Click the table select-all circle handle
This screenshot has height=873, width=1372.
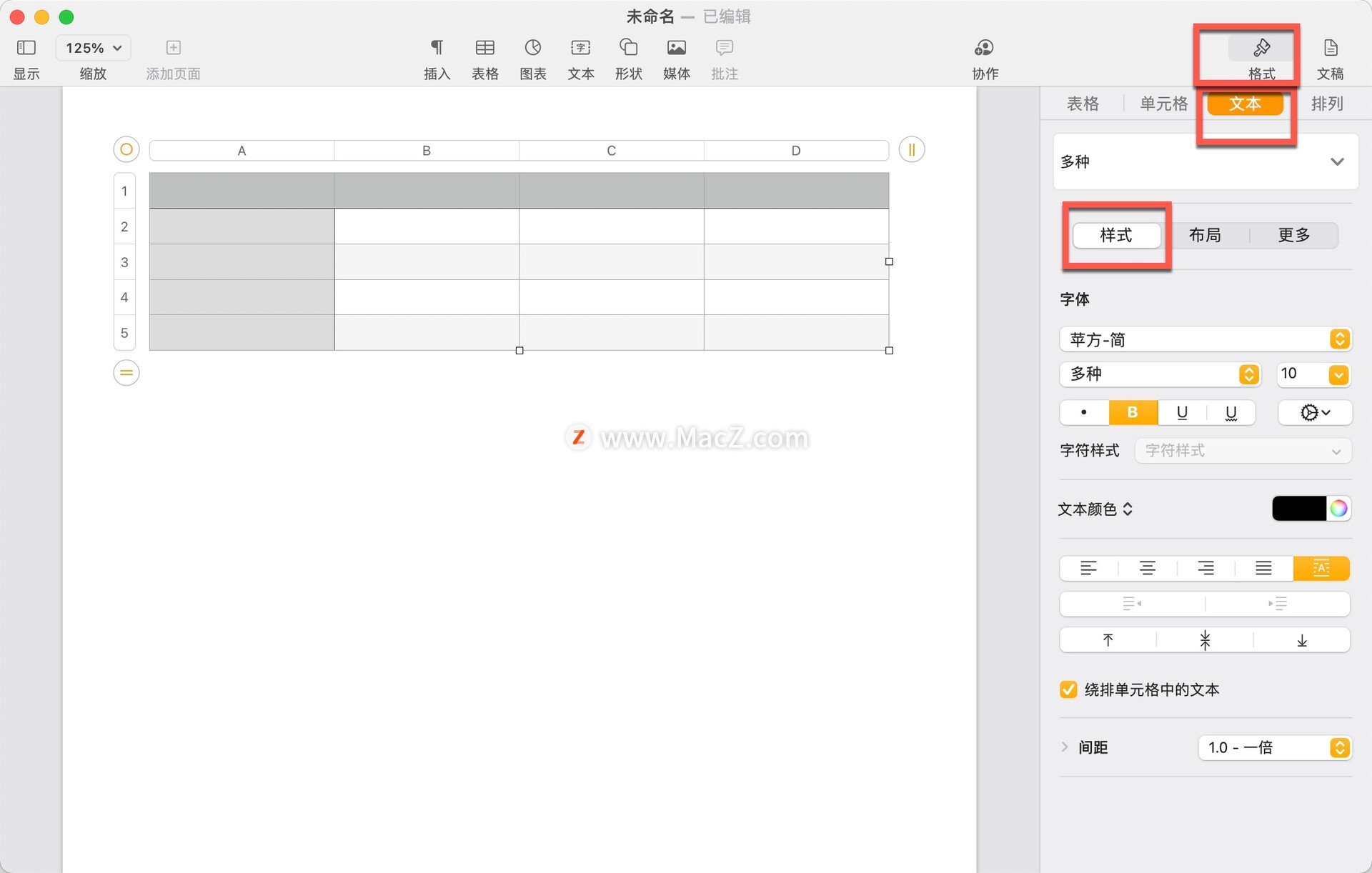pyautogui.click(x=126, y=149)
